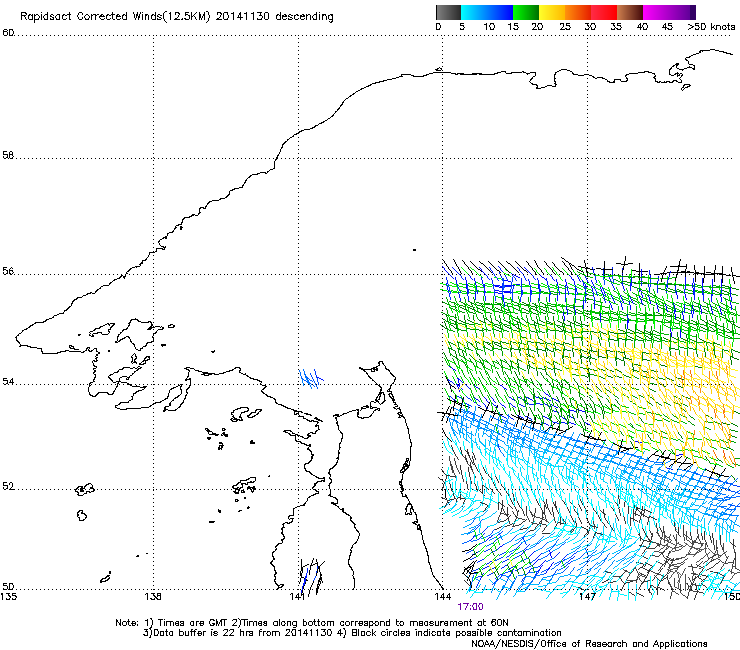
Task: Click the latitude axis label "60"
Action: click(x=8, y=33)
